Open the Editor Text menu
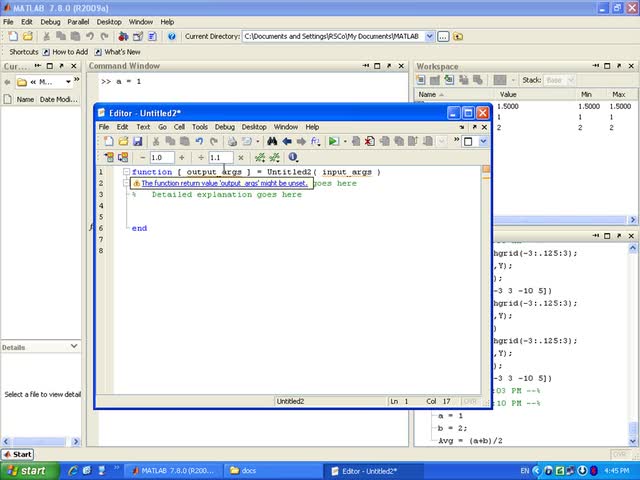 (x=143, y=127)
